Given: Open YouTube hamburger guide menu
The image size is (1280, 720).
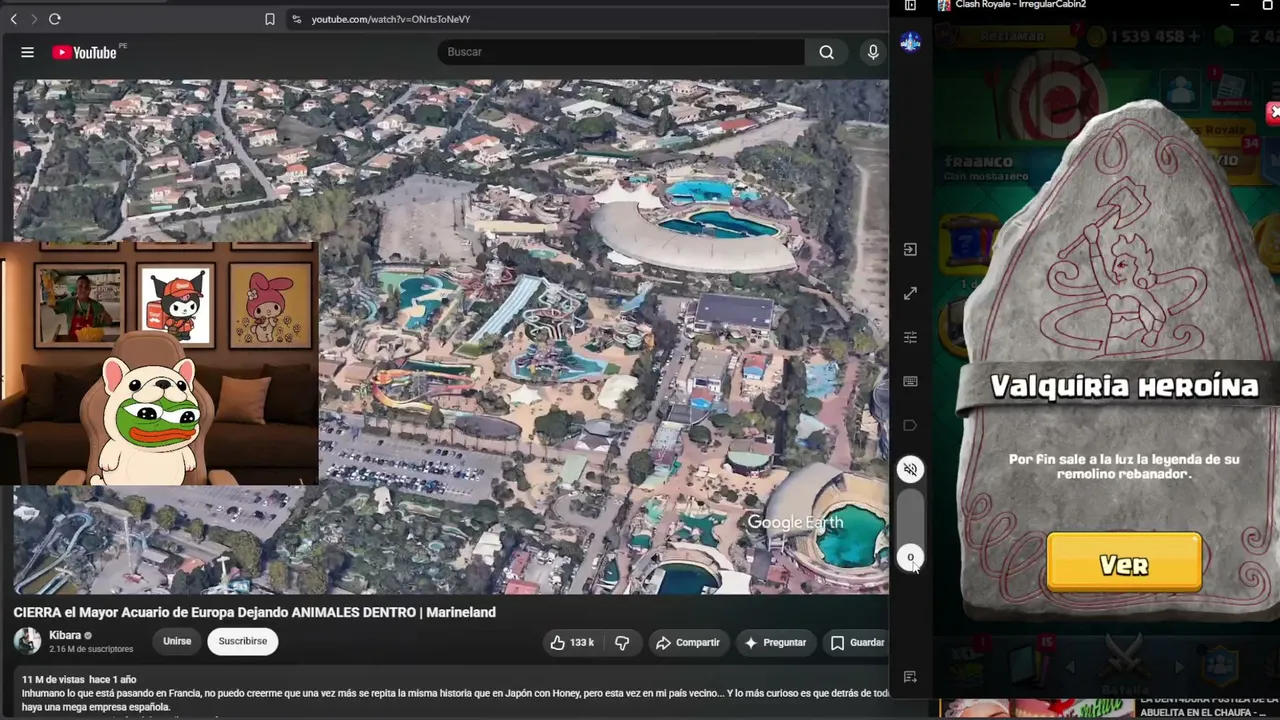Looking at the screenshot, I should click(27, 52).
